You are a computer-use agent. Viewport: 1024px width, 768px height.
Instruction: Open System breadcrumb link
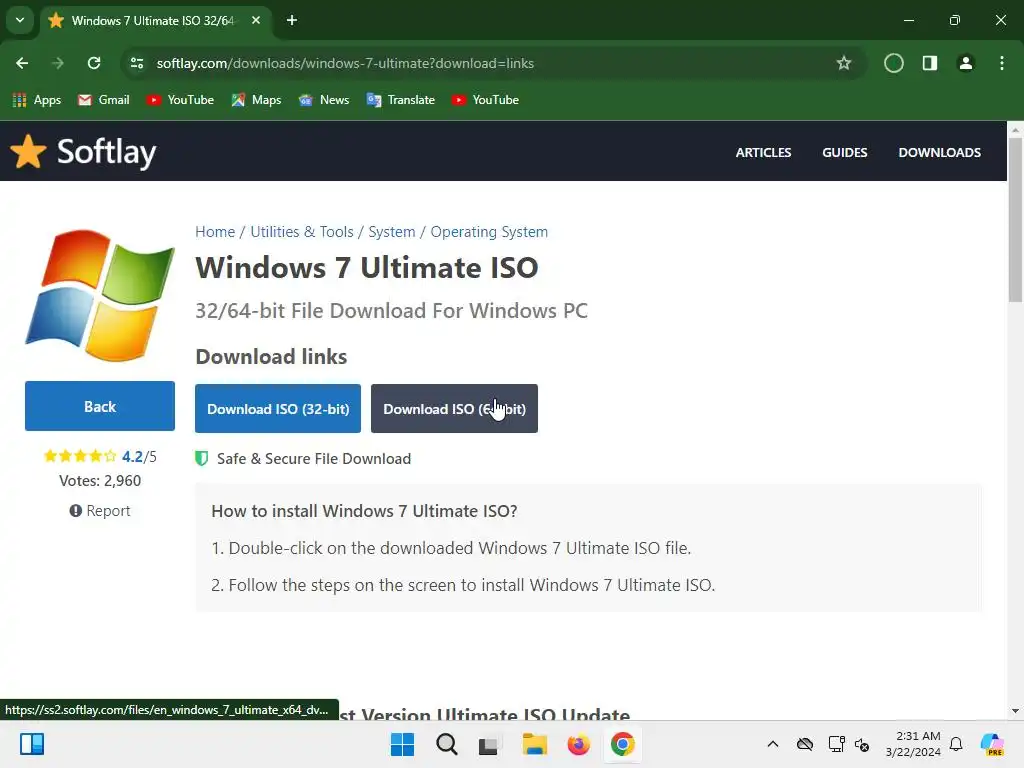coord(392,232)
